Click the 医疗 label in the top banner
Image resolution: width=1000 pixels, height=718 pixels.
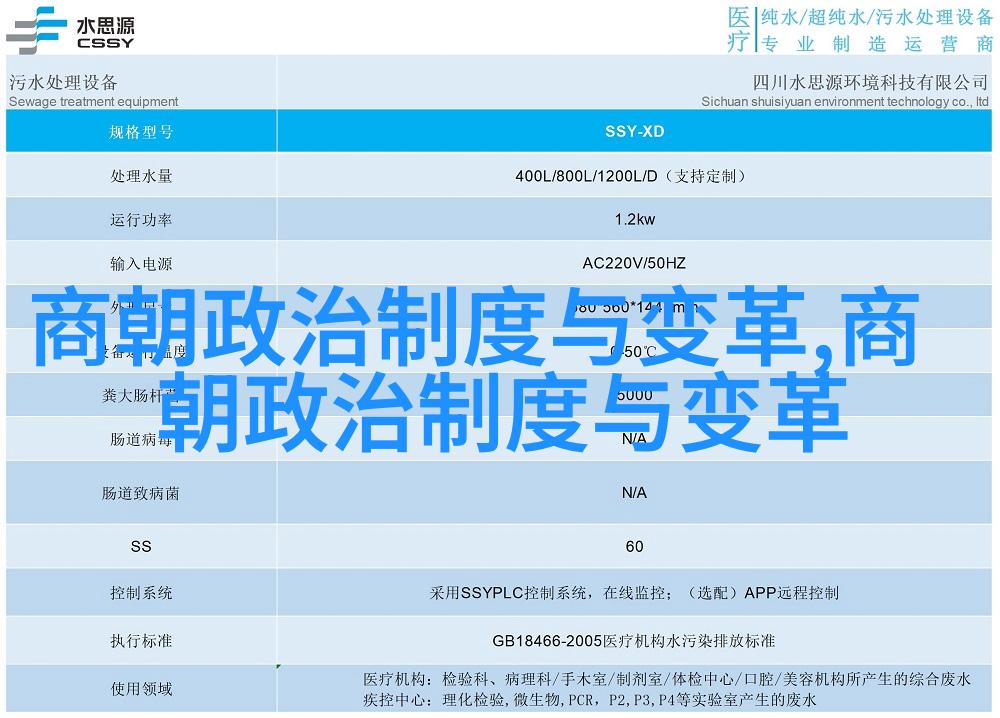[738, 29]
